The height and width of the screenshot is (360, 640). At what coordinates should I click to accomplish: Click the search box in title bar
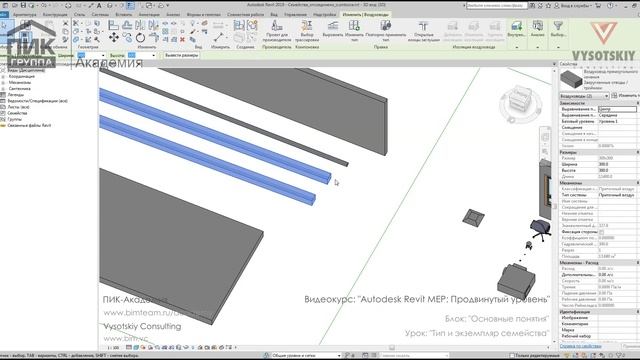(497, 5)
